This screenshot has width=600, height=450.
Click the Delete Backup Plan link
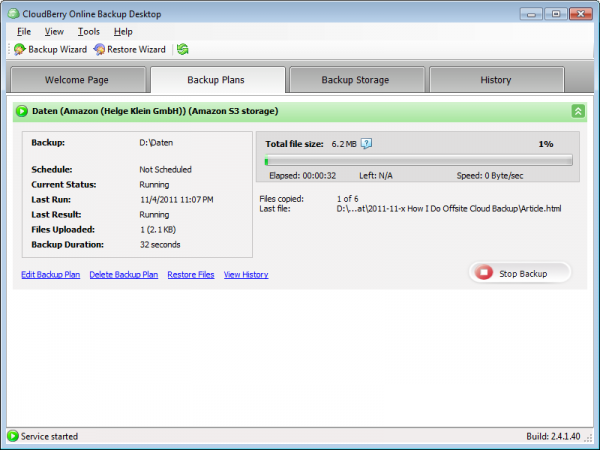(124, 275)
